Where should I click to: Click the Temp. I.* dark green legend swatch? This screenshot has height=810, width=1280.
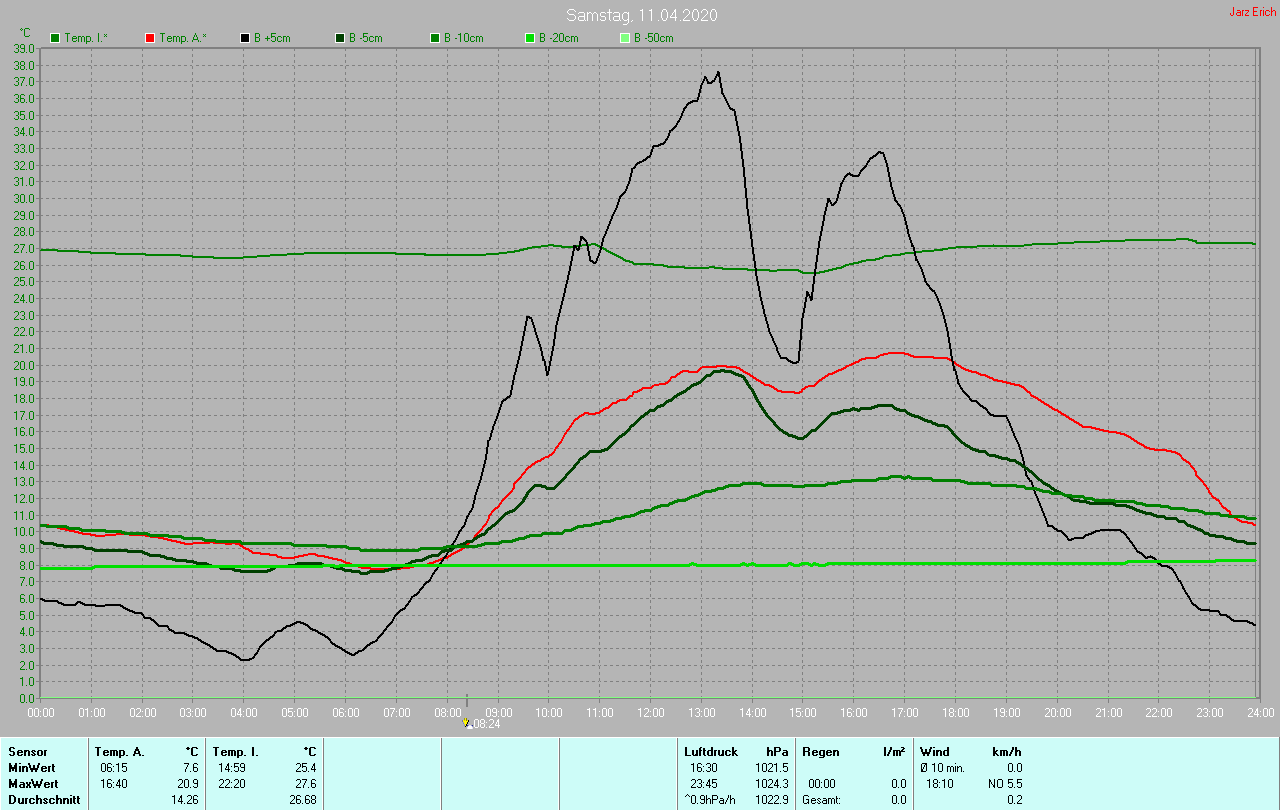pyautogui.click(x=55, y=38)
